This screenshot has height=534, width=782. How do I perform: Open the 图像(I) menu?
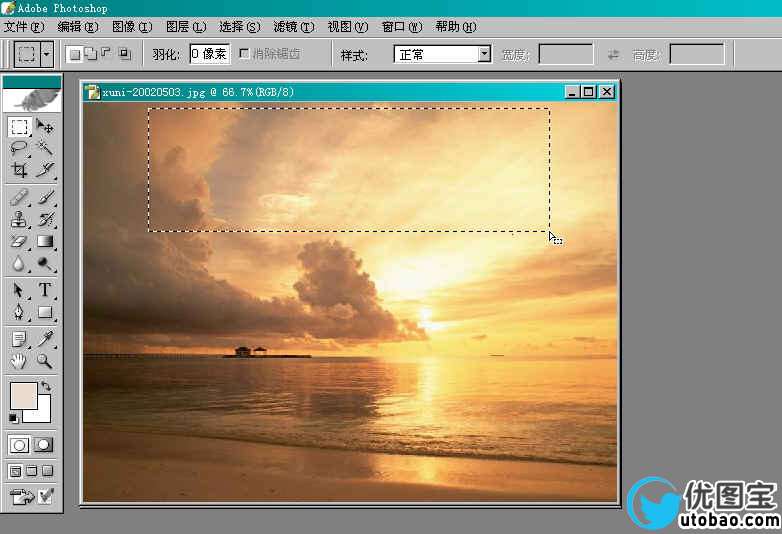132,26
